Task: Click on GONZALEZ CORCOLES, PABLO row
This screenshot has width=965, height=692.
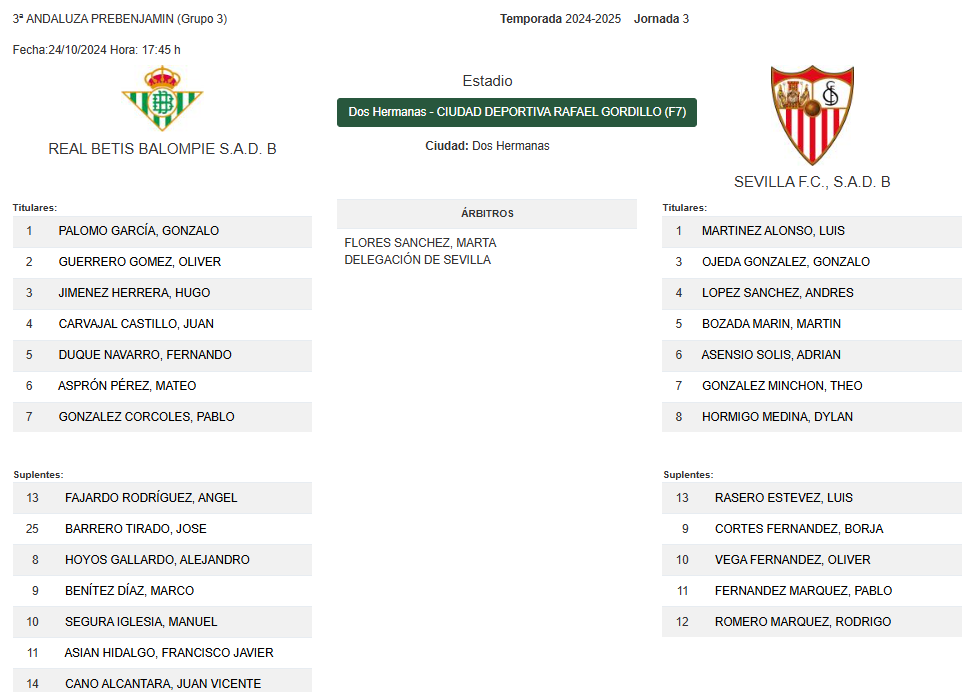Action: [x=162, y=417]
